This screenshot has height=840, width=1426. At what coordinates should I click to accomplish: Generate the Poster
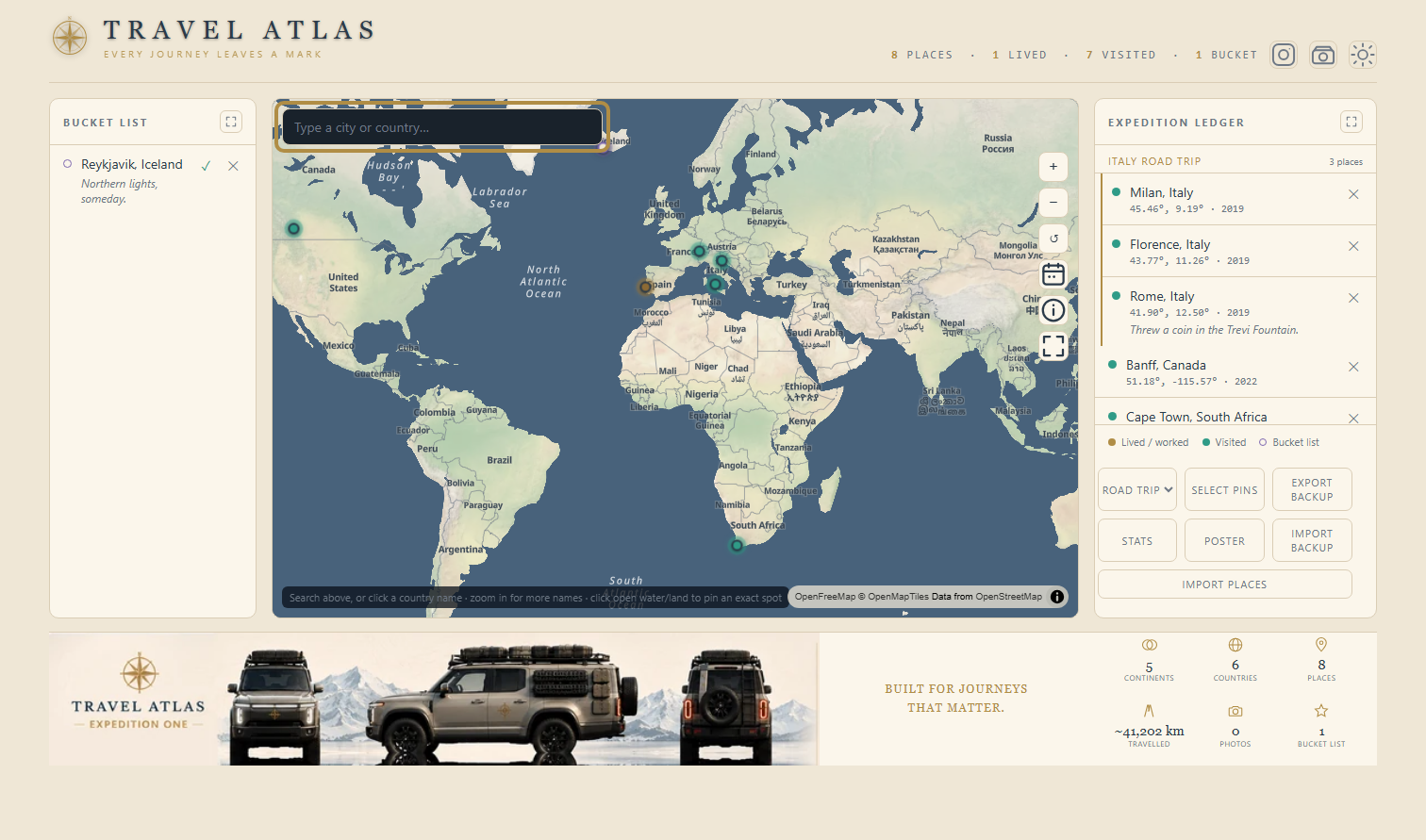1224,540
